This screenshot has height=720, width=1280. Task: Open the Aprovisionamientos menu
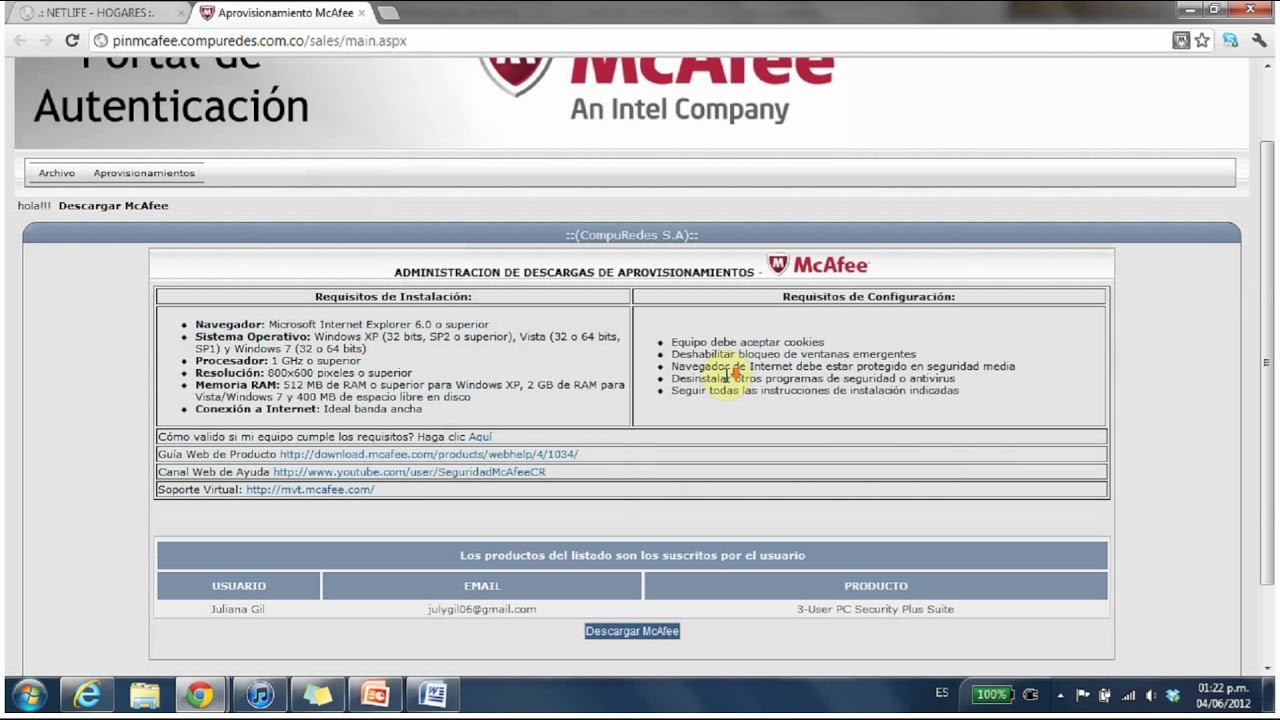(x=144, y=173)
